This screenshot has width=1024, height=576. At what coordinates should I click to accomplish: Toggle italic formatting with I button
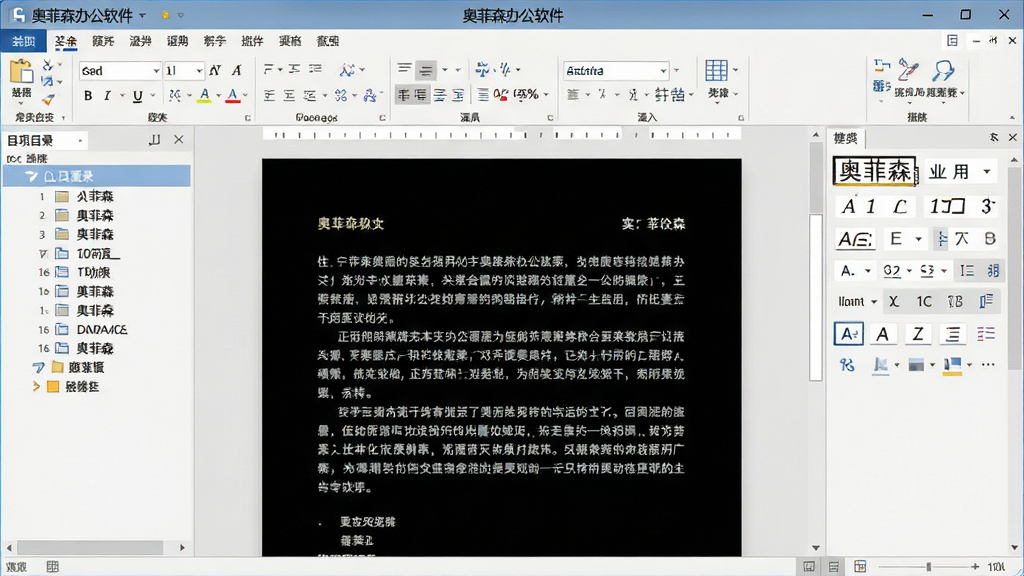[x=107, y=96]
